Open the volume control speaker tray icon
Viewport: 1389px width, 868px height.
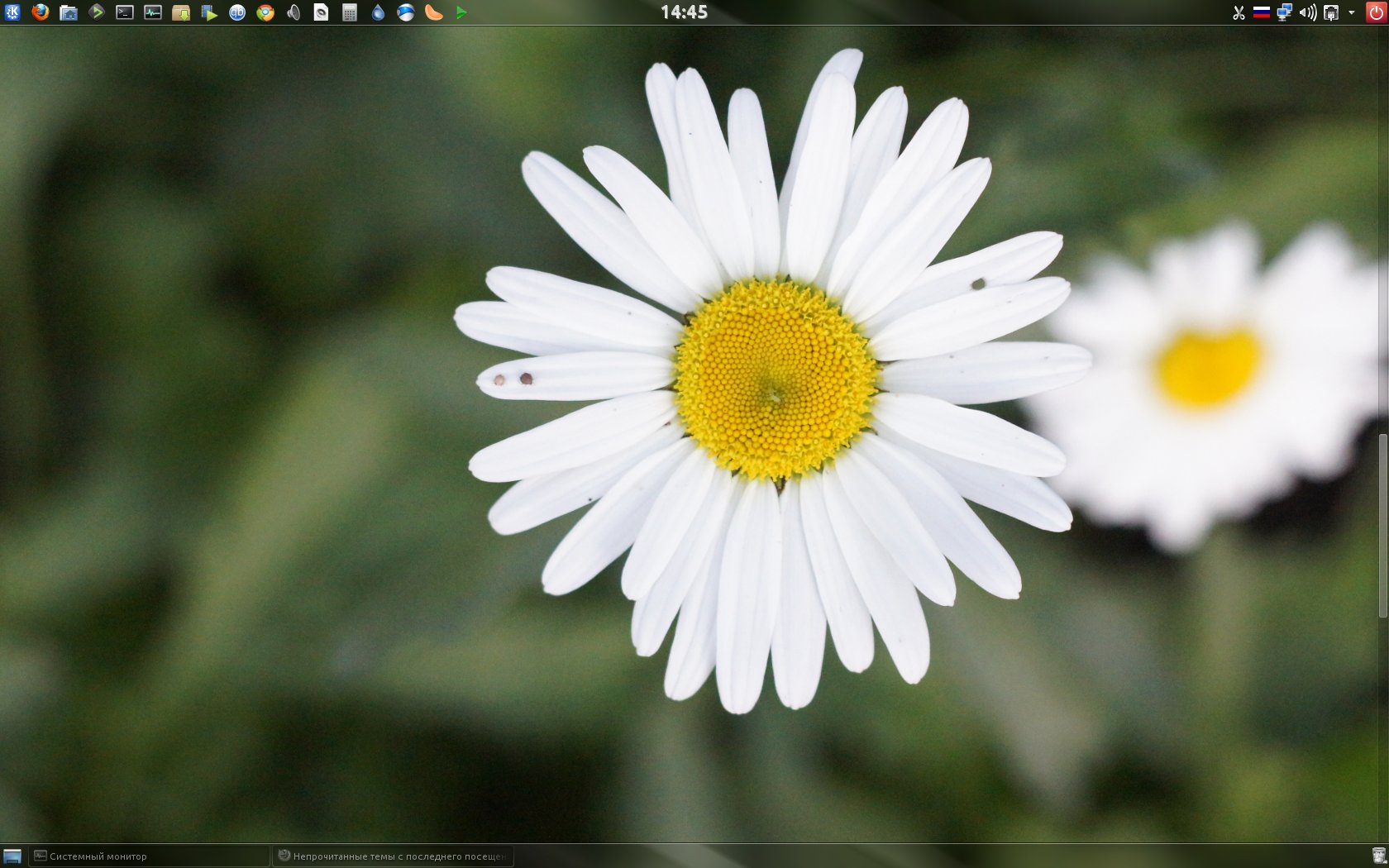pyautogui.click(x=1308, y=12)
